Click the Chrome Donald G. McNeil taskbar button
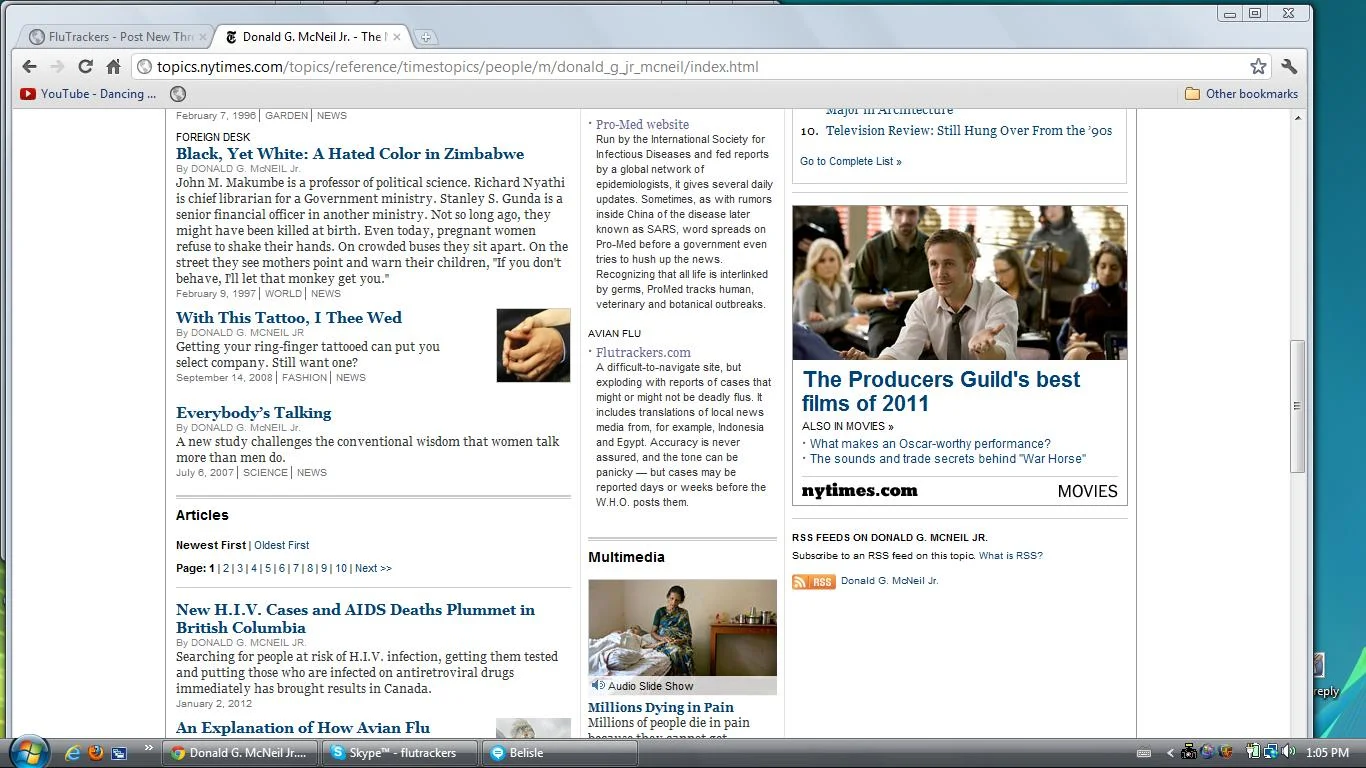 pos(241,753)
